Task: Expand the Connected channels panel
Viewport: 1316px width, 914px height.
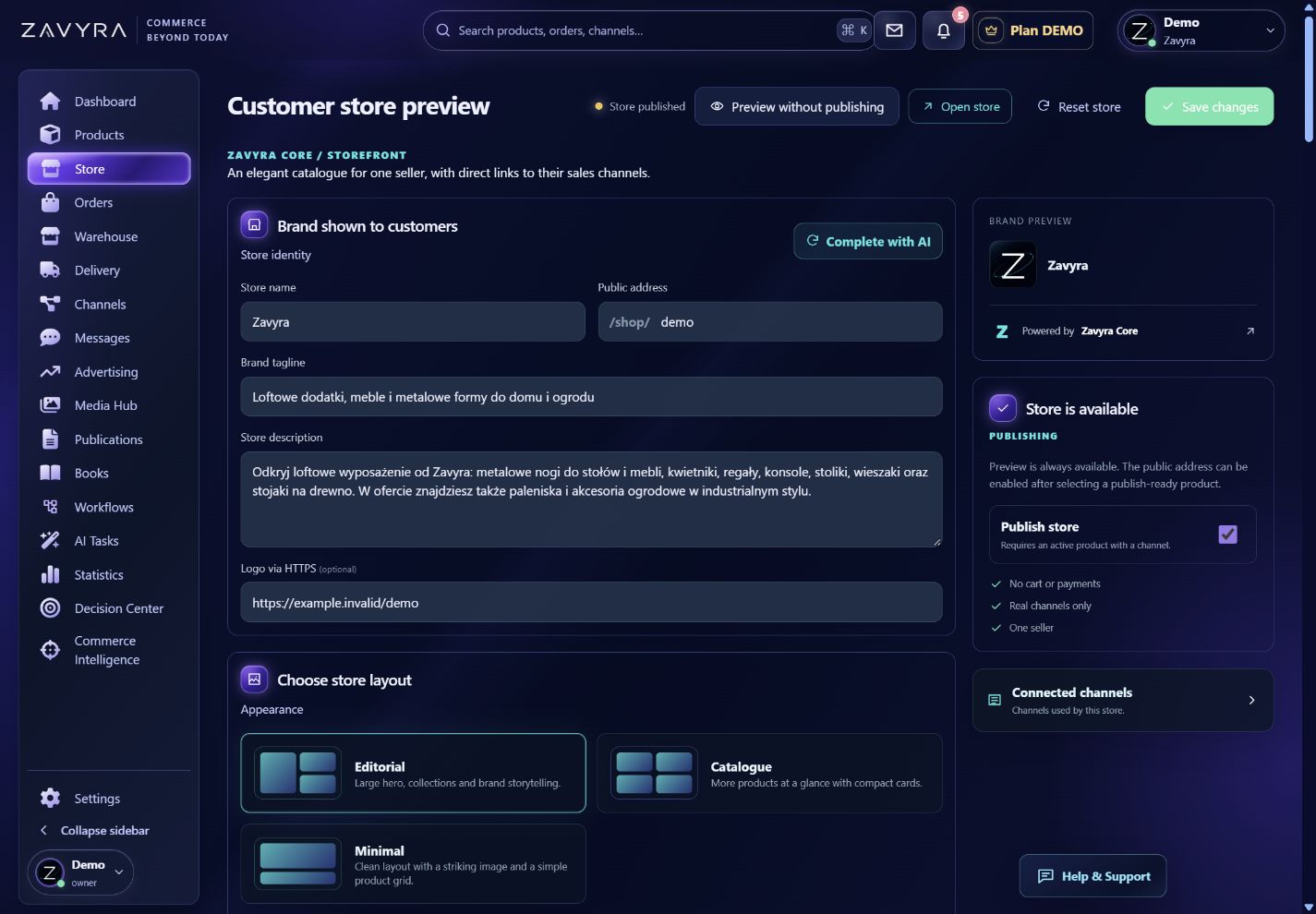Action: pyautogui.click(x=1123, y=700)
